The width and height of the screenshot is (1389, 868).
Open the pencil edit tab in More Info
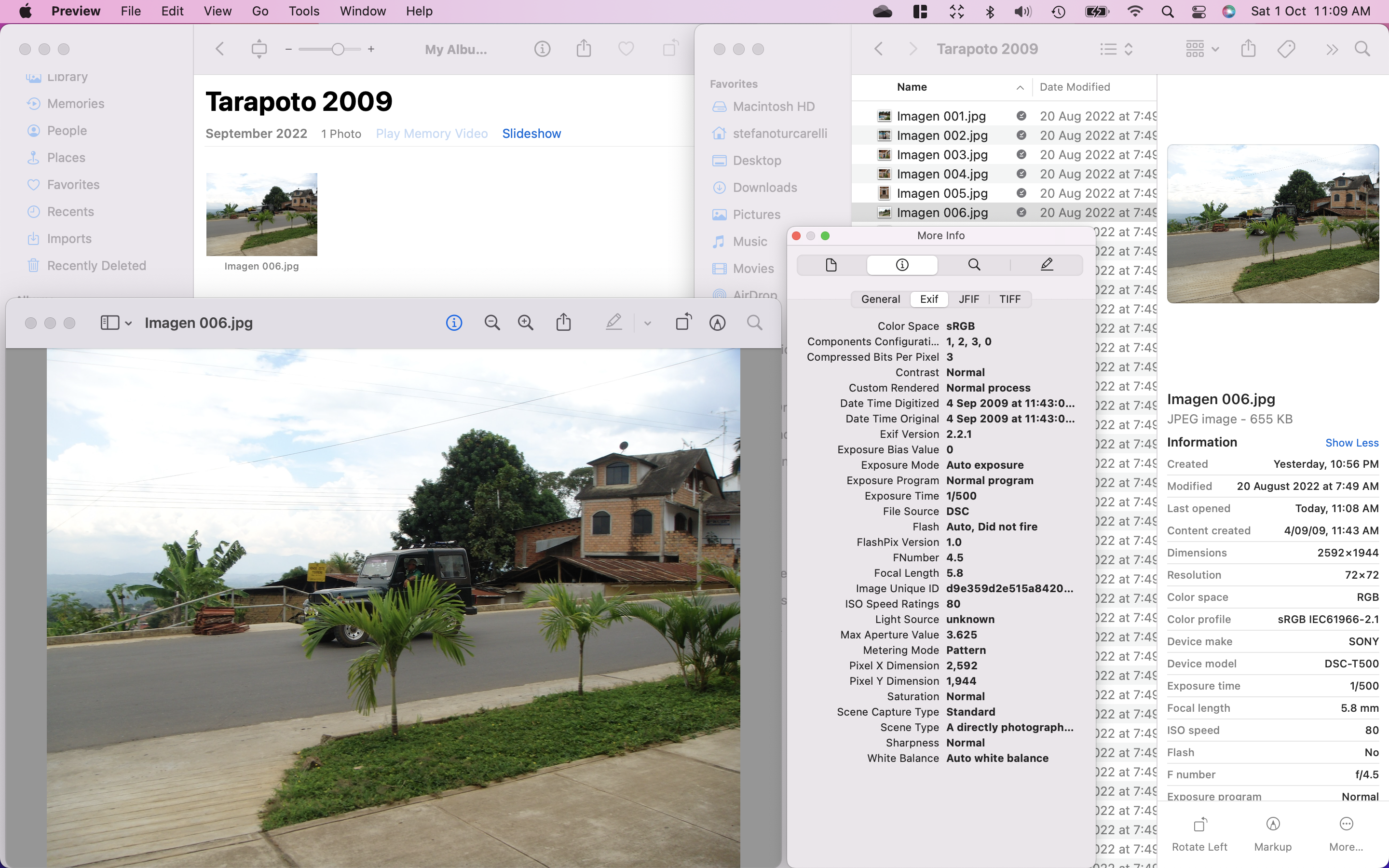[1047, 265]
